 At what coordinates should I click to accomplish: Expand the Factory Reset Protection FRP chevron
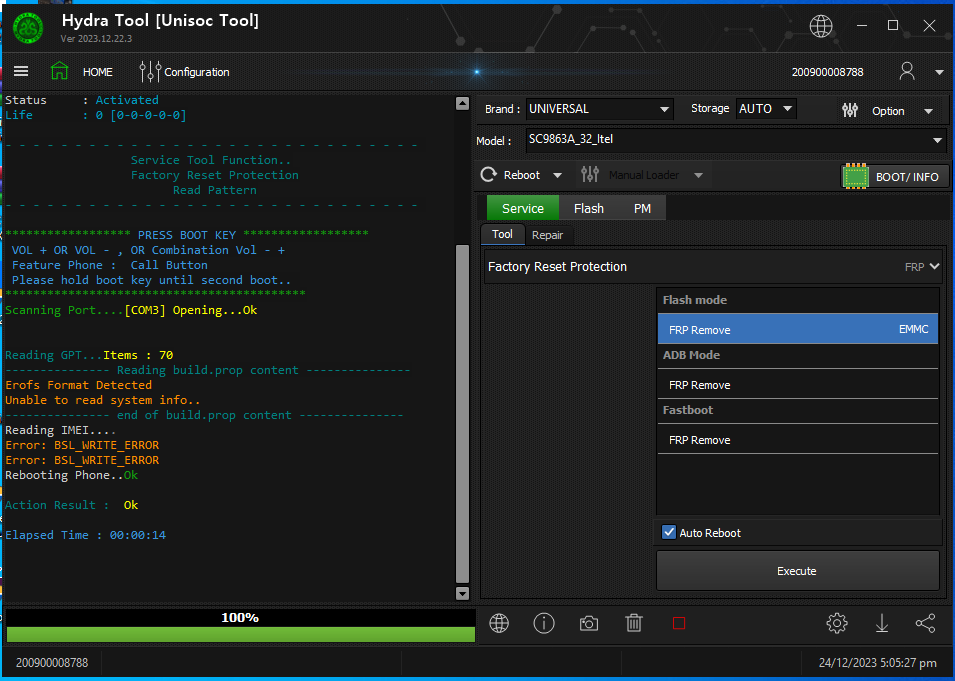934,266
